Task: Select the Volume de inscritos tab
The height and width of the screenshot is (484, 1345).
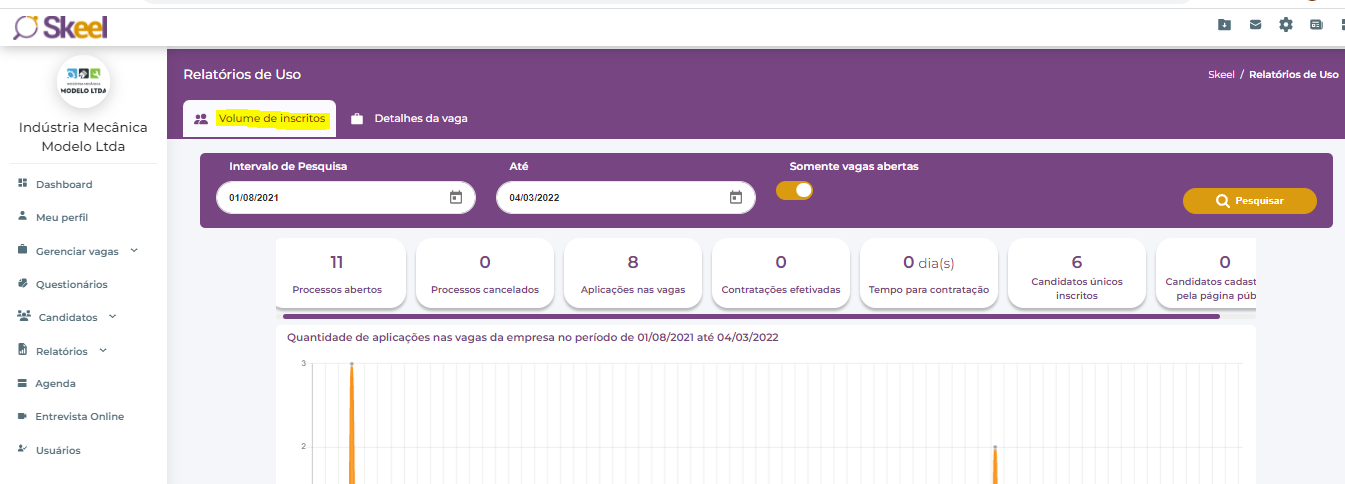Action: [x=272, y=118]
